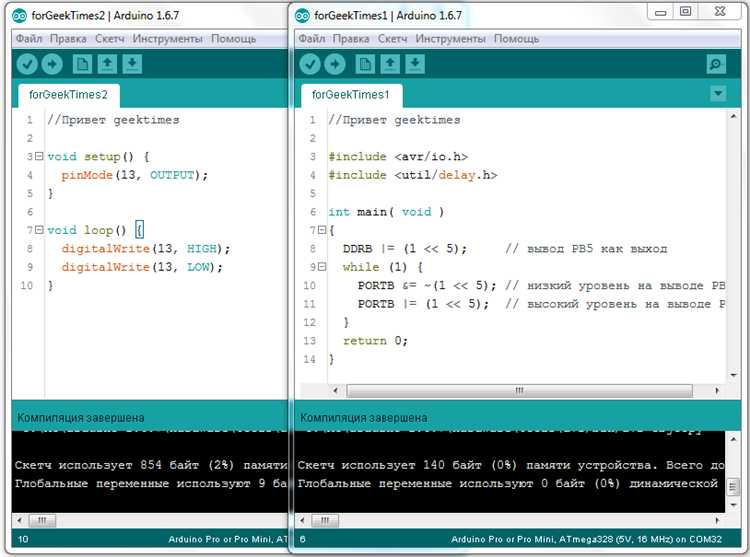Screen dimensions: 750x557
Task: Maximize the forGeekTimes1 window
Action: tap(685, 11)
